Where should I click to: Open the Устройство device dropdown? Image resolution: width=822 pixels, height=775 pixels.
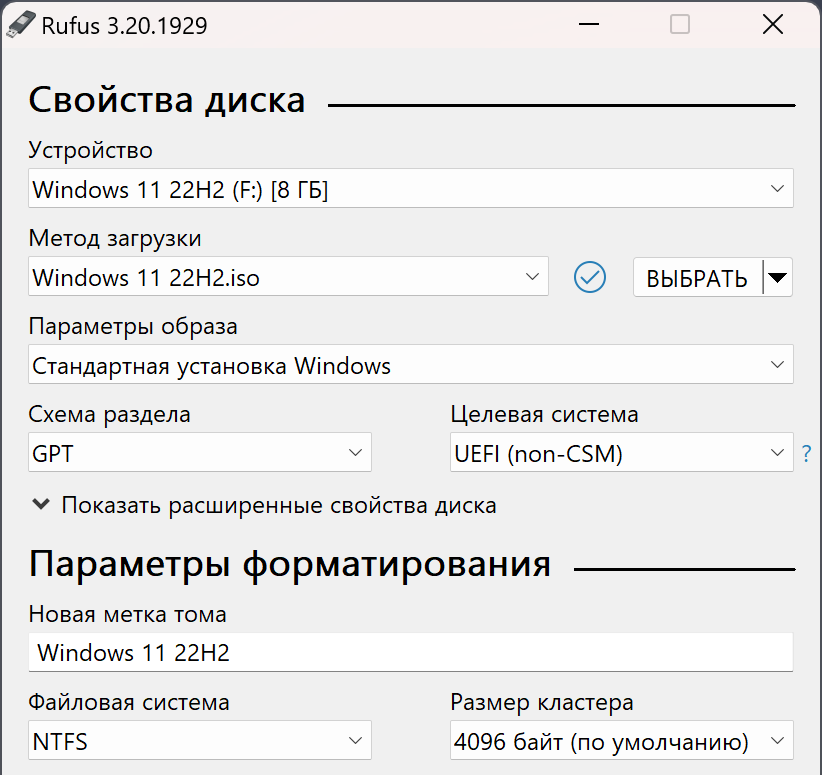pyautogui.click(x=410, y=188)
